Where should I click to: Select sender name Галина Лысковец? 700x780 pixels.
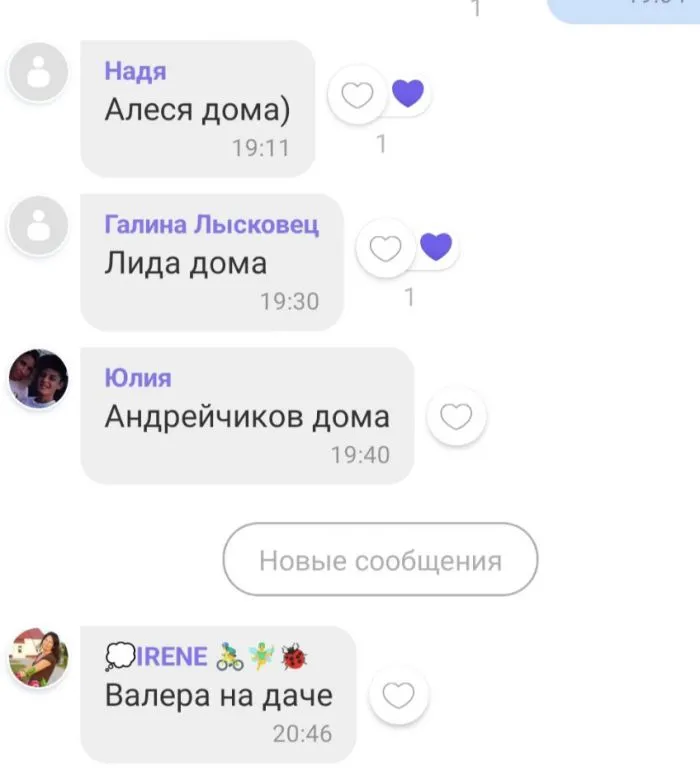(x=211, y=224)
